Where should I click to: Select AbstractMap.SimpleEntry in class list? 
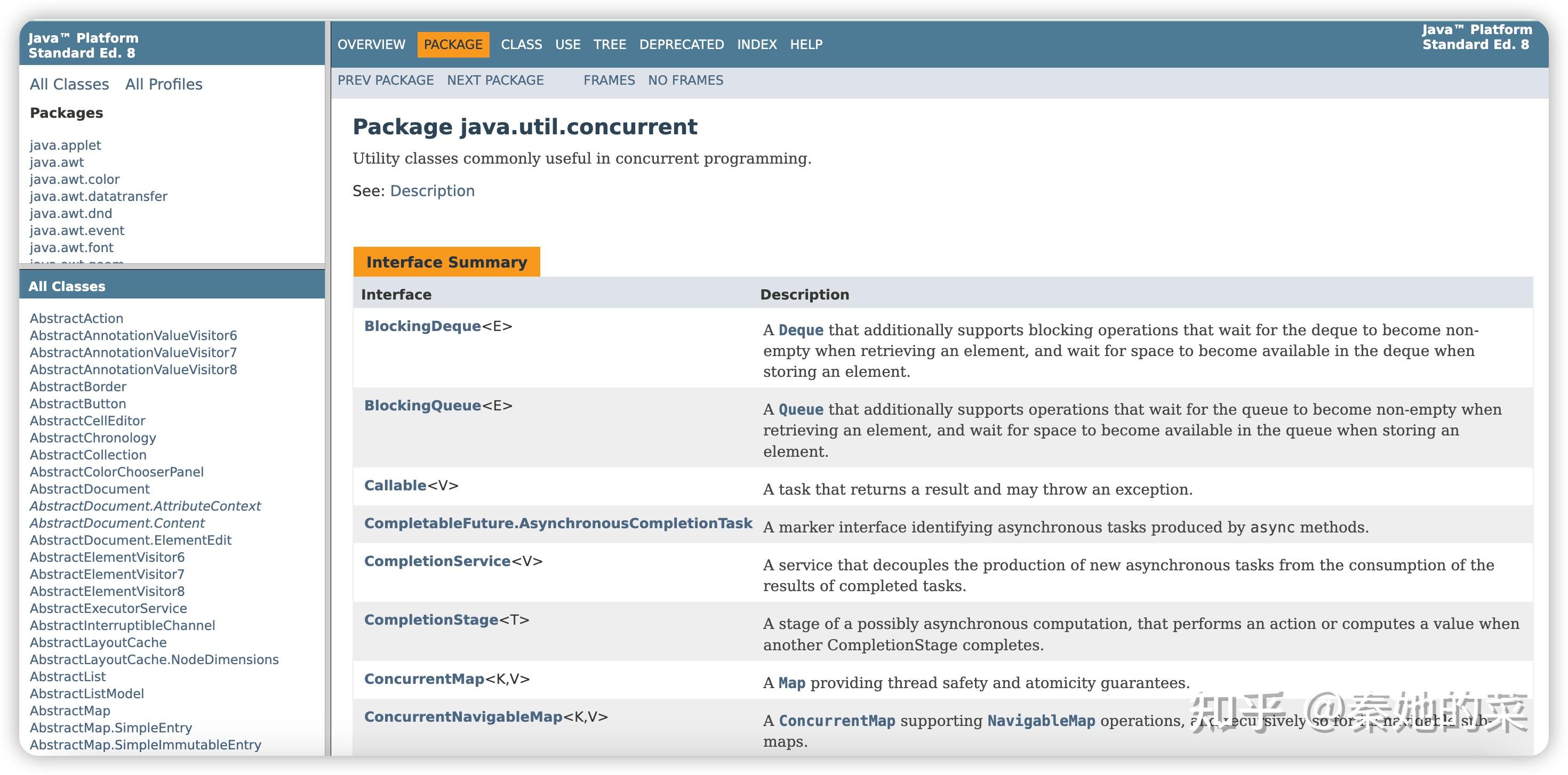point(111,728)
